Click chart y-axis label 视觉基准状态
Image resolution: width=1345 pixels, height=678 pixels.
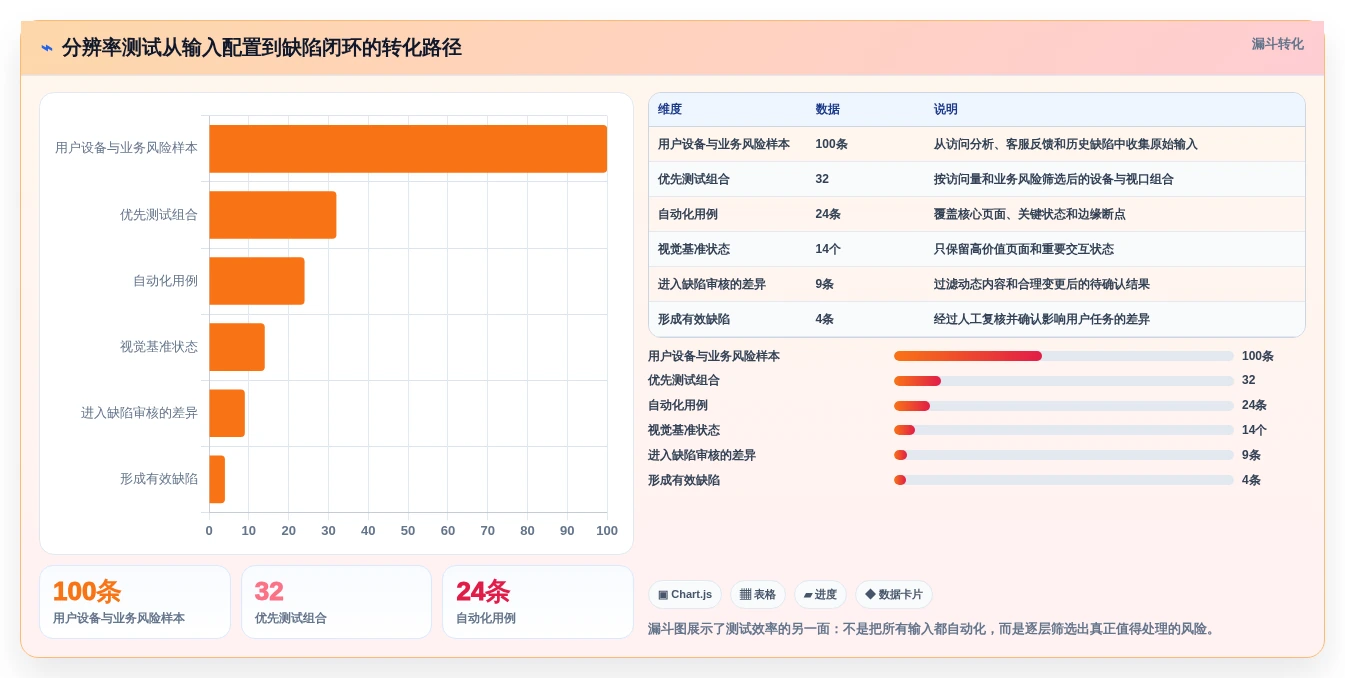[159, 347]
